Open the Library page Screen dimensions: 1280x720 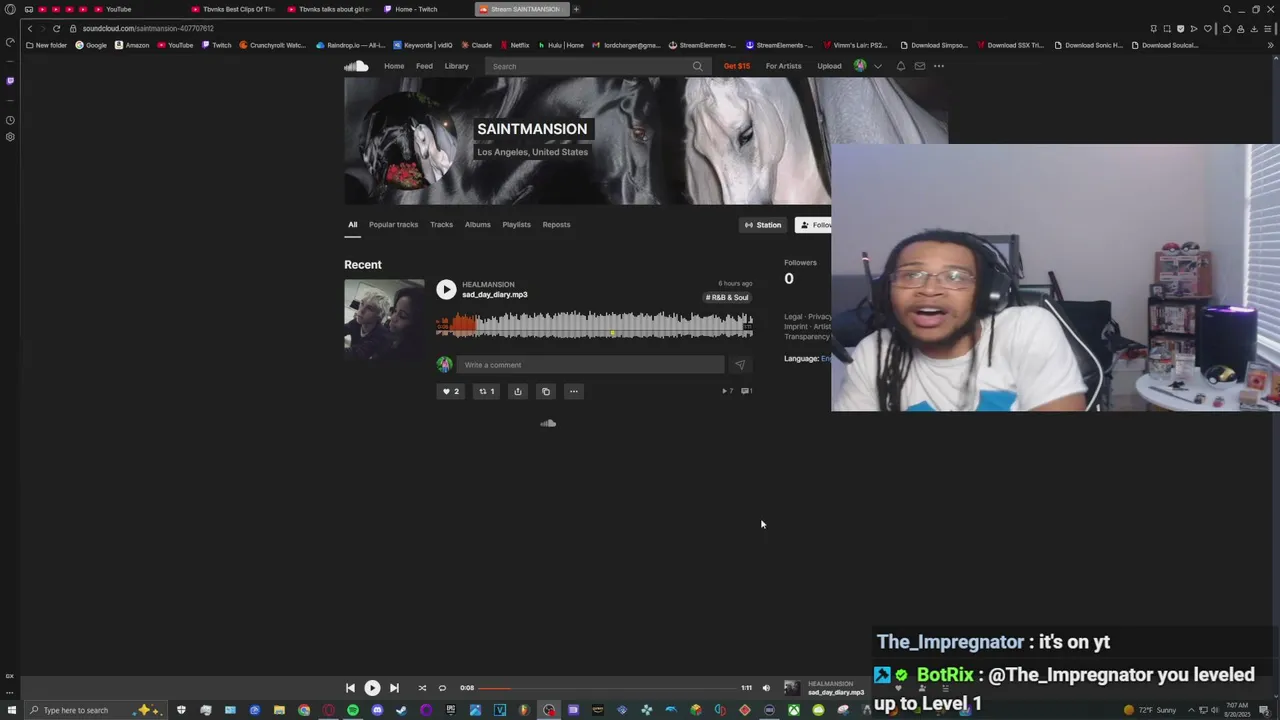tap(456, 66)
